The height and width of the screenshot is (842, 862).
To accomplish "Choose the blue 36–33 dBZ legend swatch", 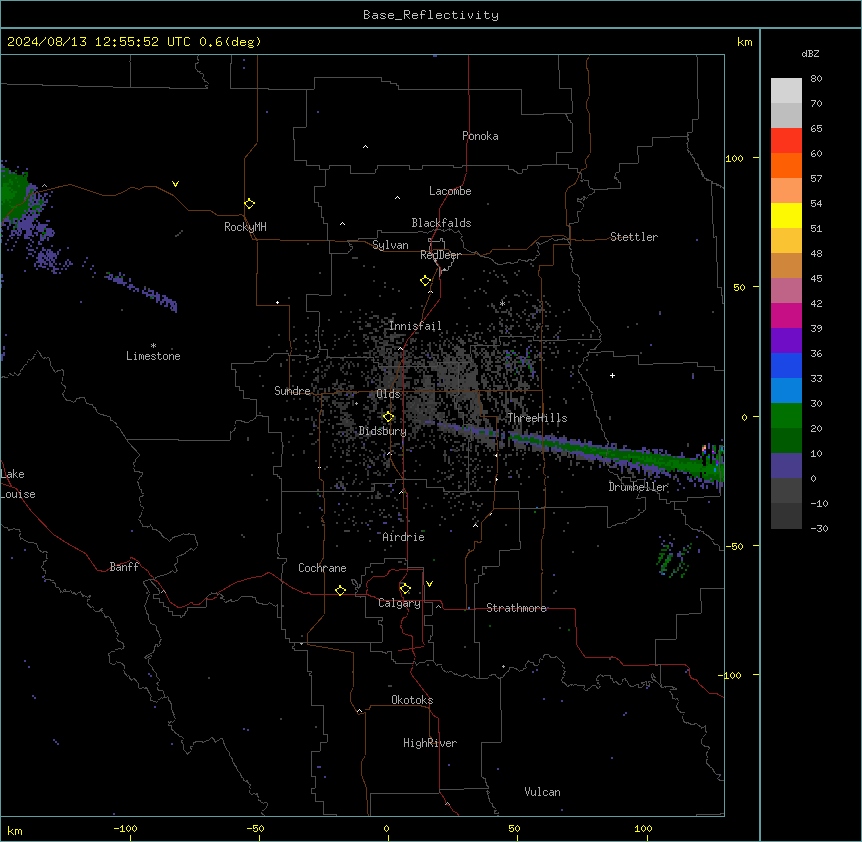I will (786, 365).
